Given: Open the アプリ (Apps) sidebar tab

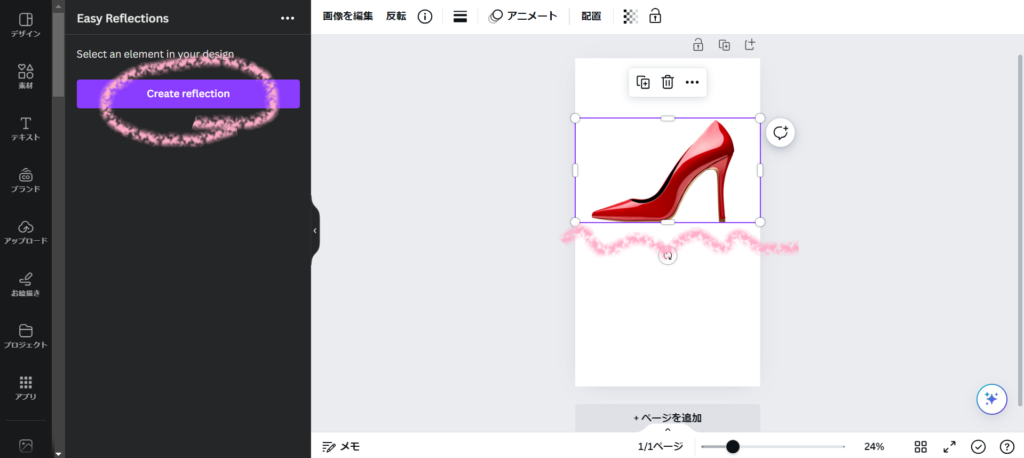Looking at the screenshot, I should (25, 387).
